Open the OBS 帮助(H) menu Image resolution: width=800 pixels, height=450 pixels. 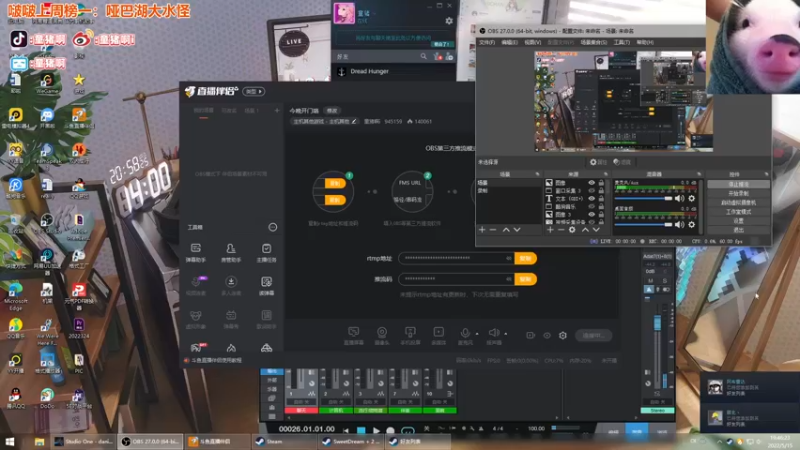pyautogui.click(x=645, y=42)
